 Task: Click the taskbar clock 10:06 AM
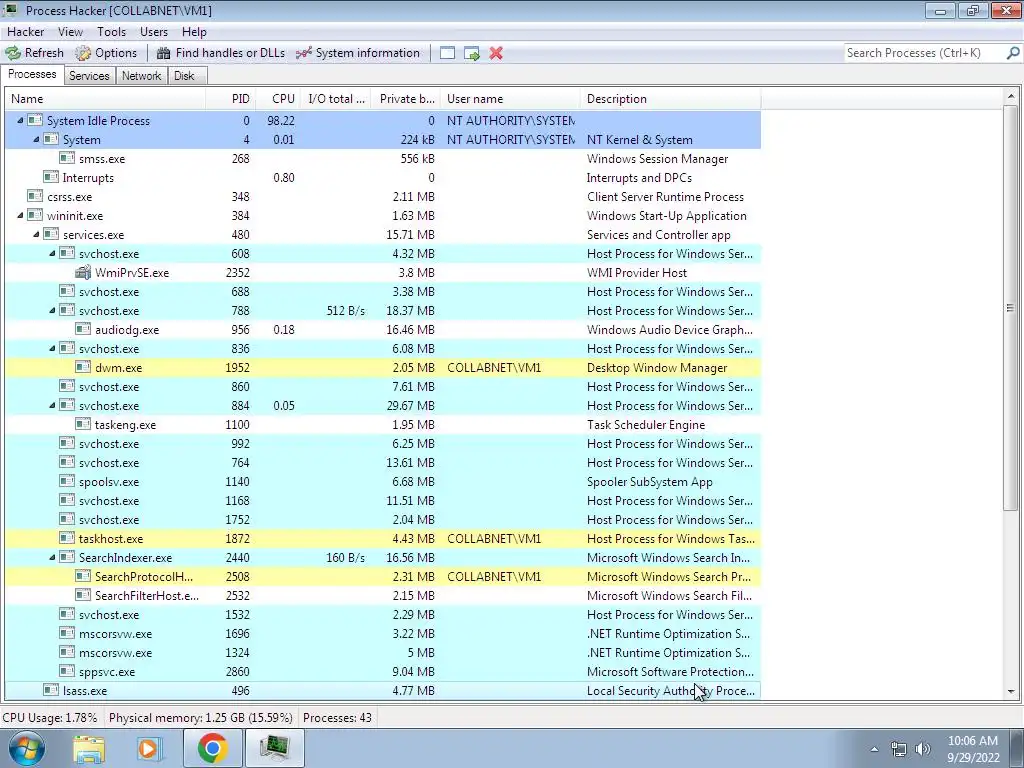[972, 741]
